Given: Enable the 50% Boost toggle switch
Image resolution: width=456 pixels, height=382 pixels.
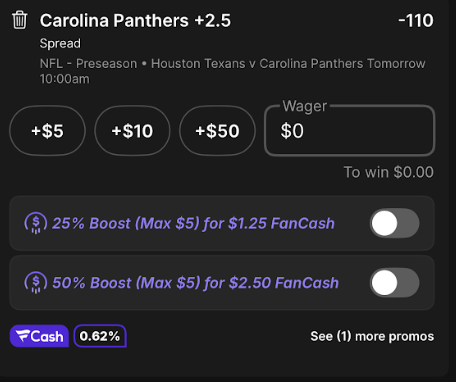Looking at the screenshot, I should (395, 283).
